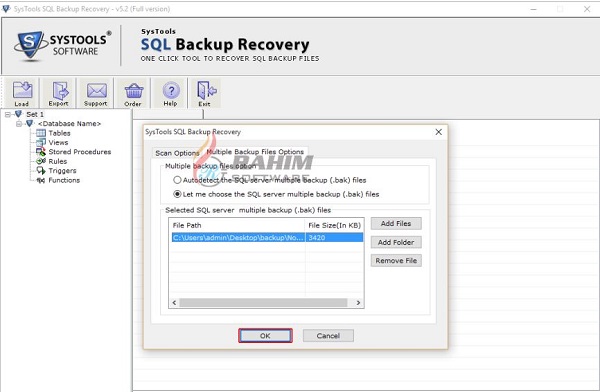Screen dimensions: 600x392
Task: Click the Load toolbar icon
Action: [22, 93]
